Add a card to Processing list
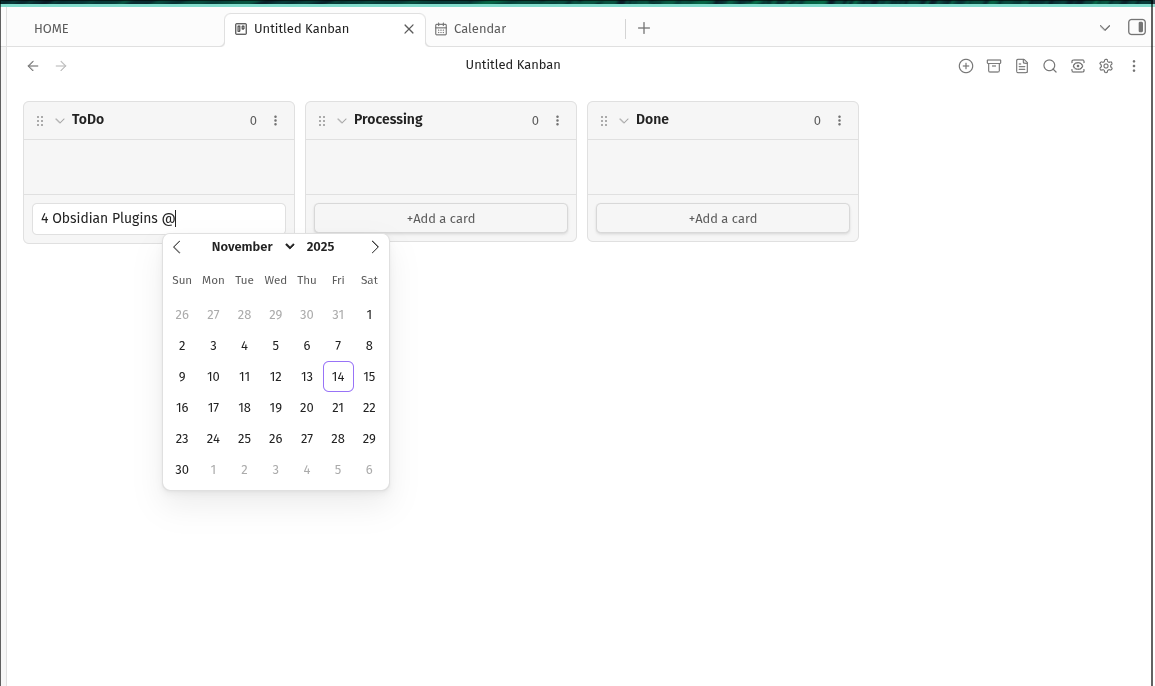 coord(440,218)
